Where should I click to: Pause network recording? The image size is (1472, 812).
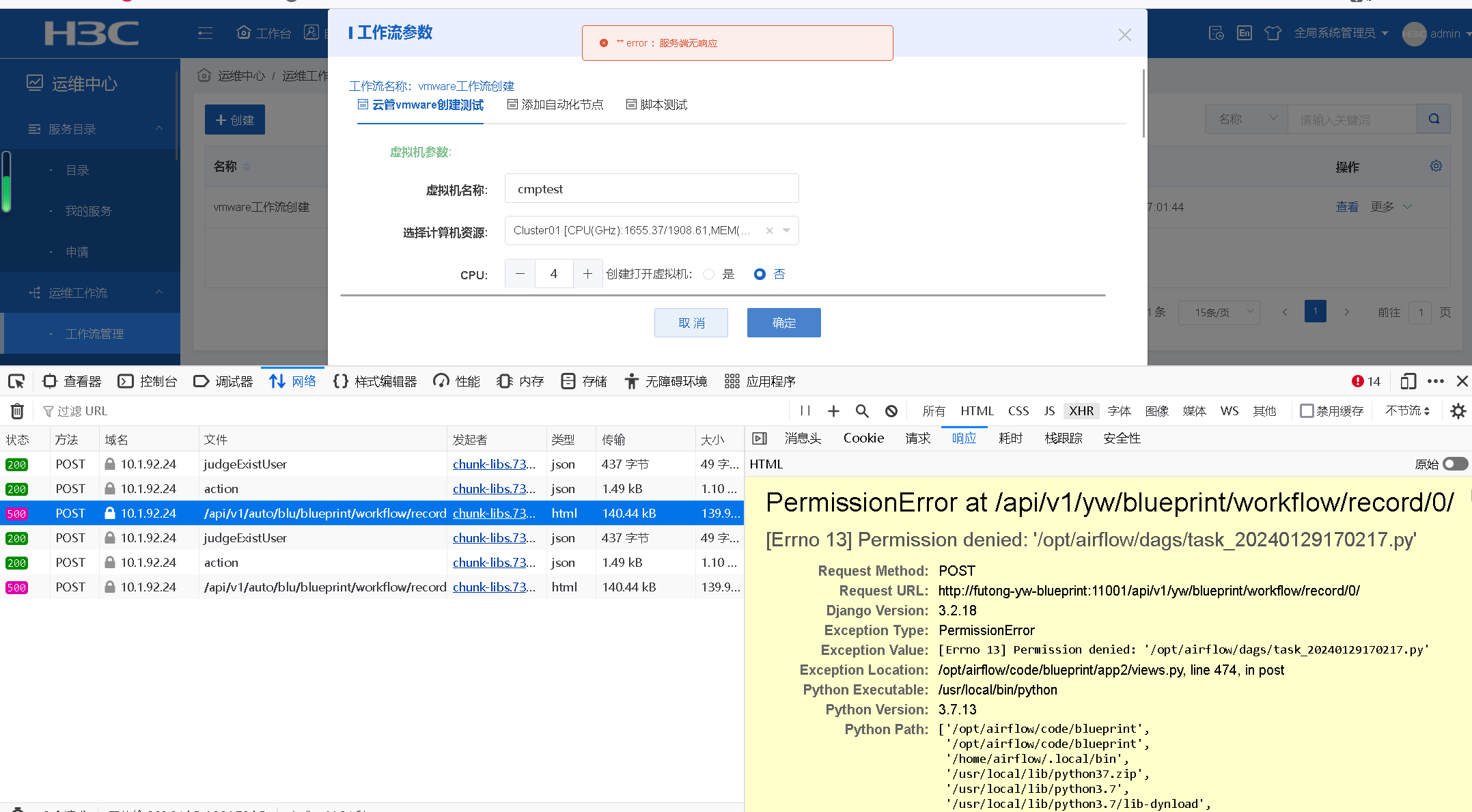(805, 410)
